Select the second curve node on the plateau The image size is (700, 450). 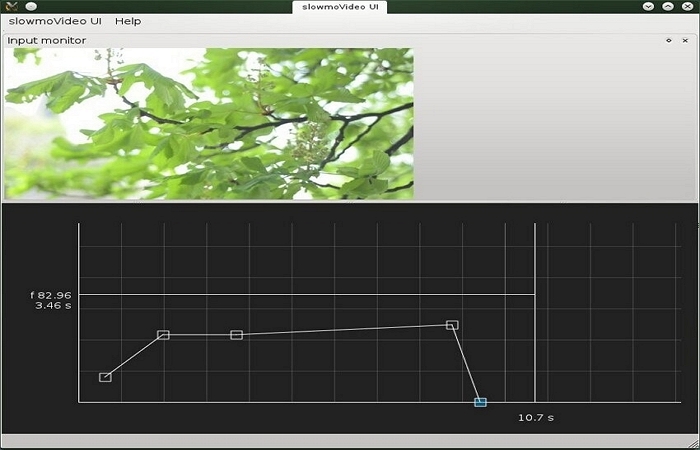coord(163,335)
